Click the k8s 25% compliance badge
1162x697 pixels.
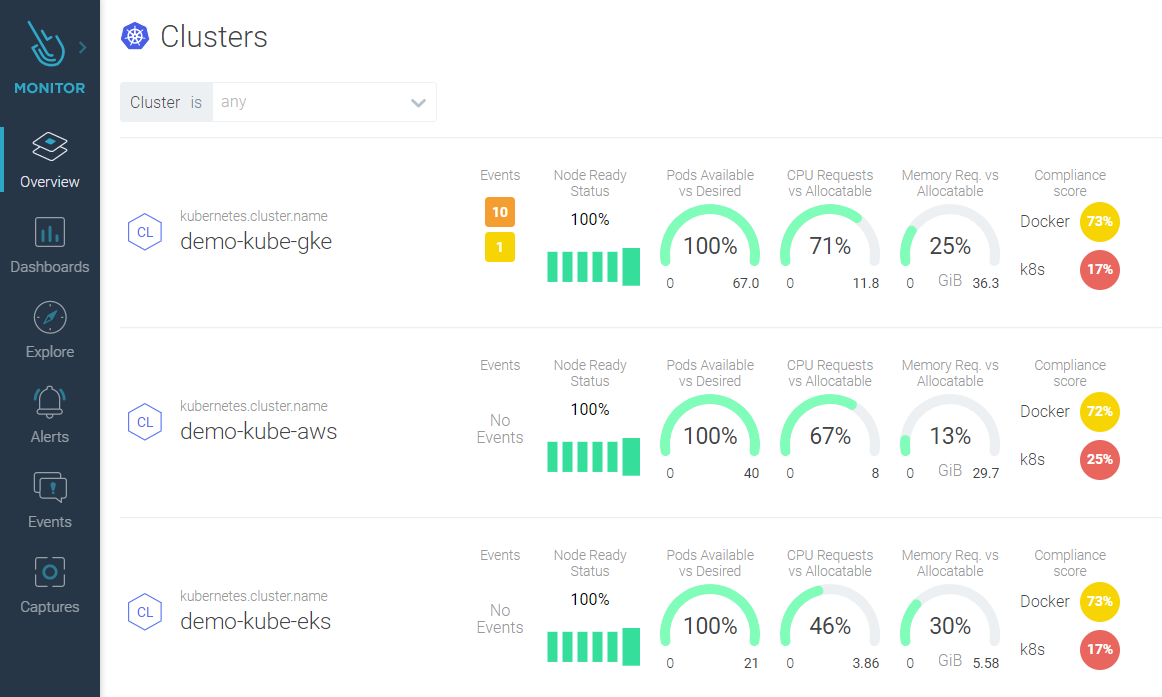tap(1099, 460)
